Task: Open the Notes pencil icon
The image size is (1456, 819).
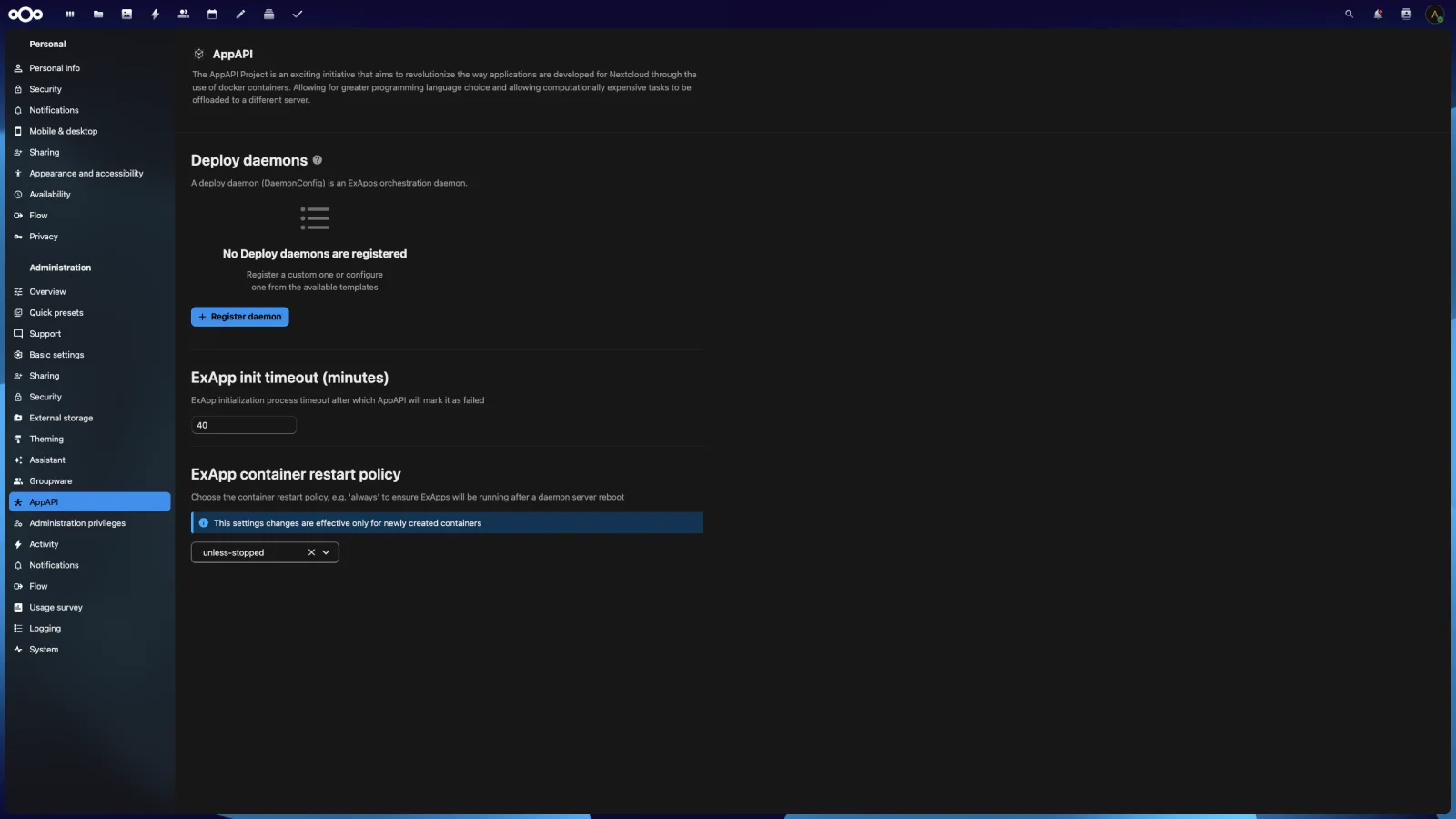Action: point(240,15)
